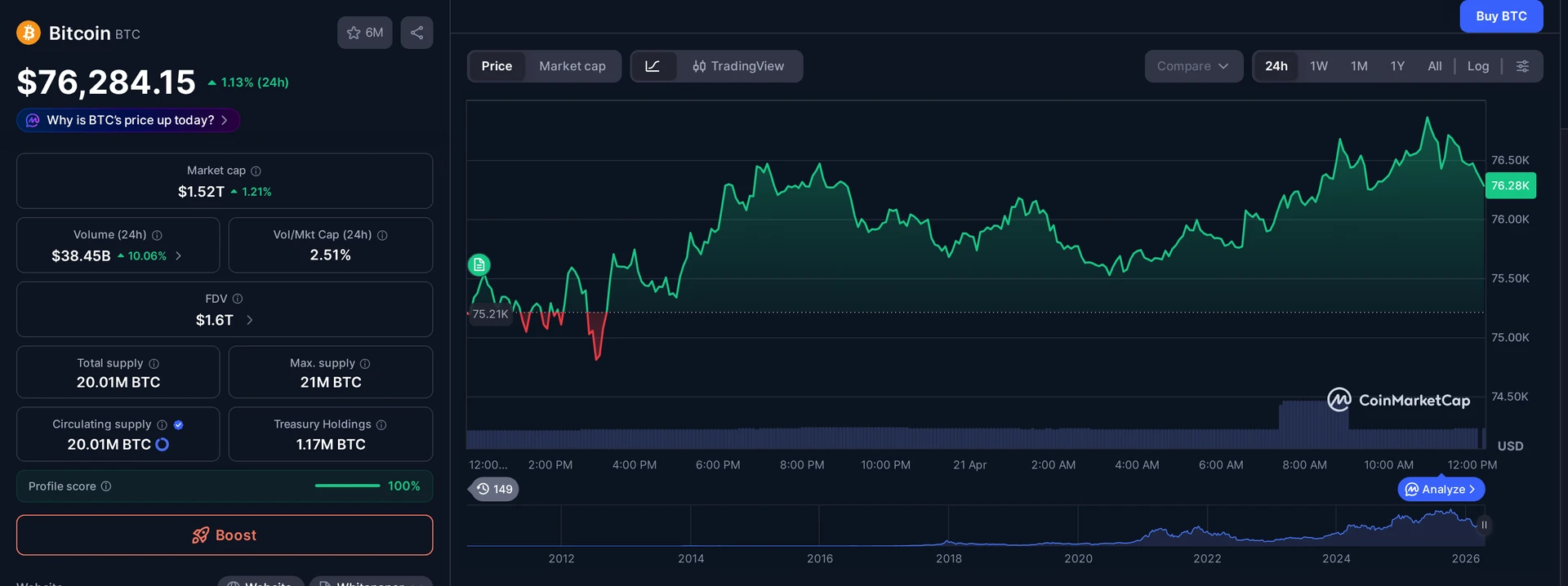Open the share icon button
This screenshot has width=1568, height=586.
(x=416, y=33)
